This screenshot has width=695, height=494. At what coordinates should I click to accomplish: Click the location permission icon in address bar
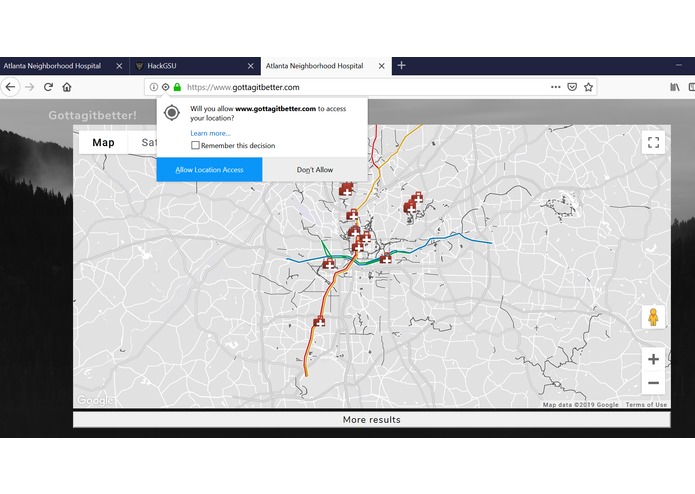point(165,87)
